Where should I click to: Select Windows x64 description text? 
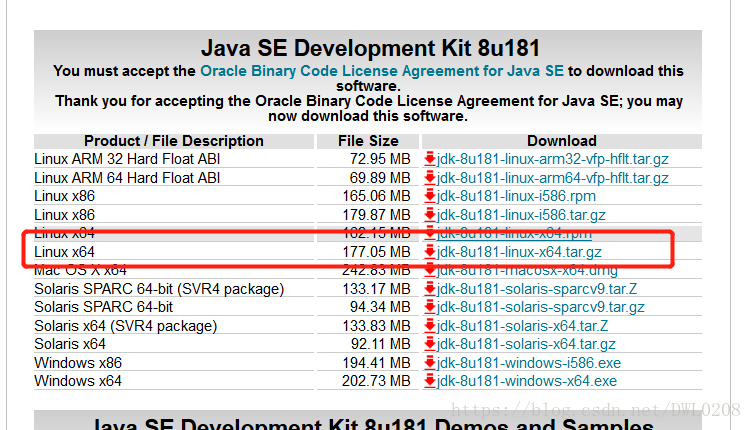78,381
